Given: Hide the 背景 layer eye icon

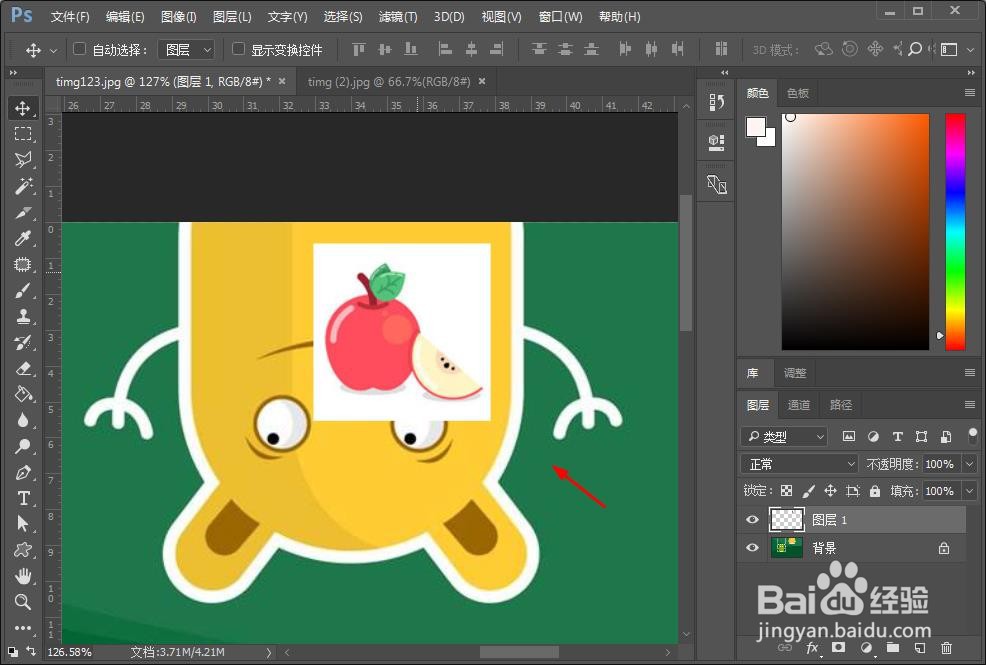Looking at the screenshot, I should click(752, 547).
